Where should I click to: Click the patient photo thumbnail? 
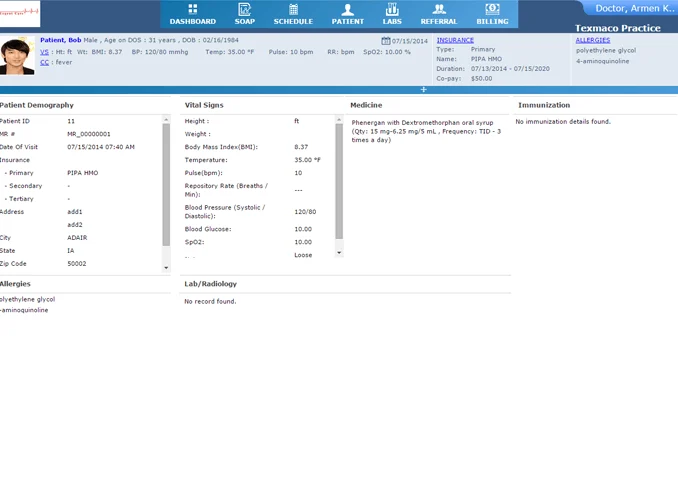[x=17, y=57]
